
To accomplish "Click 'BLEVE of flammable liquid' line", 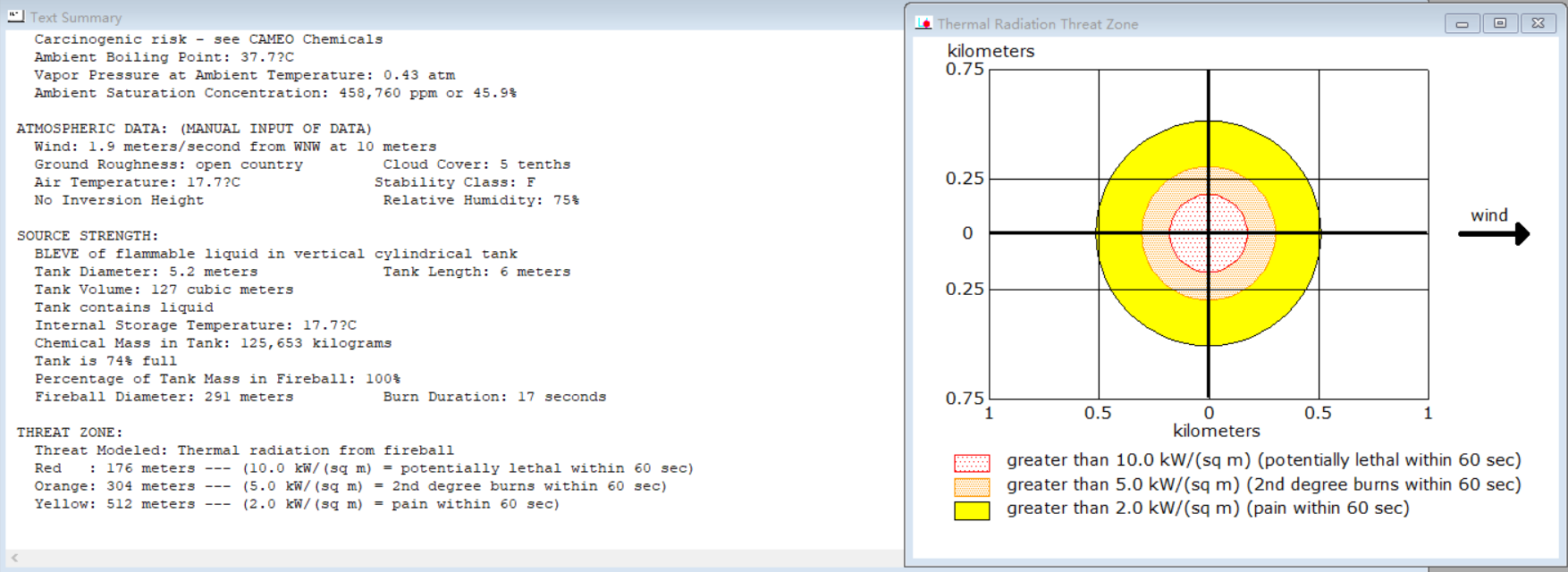I will coord(275,254).
